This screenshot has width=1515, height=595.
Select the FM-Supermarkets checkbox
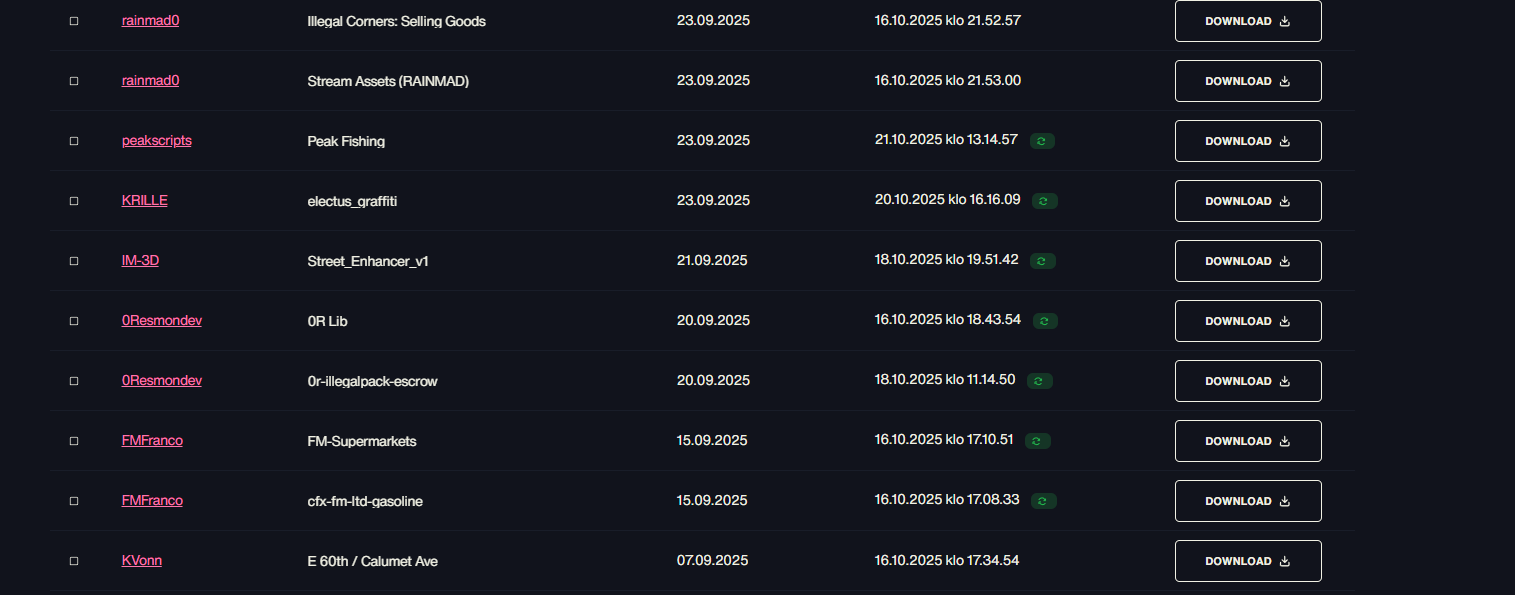pos(74,441)
